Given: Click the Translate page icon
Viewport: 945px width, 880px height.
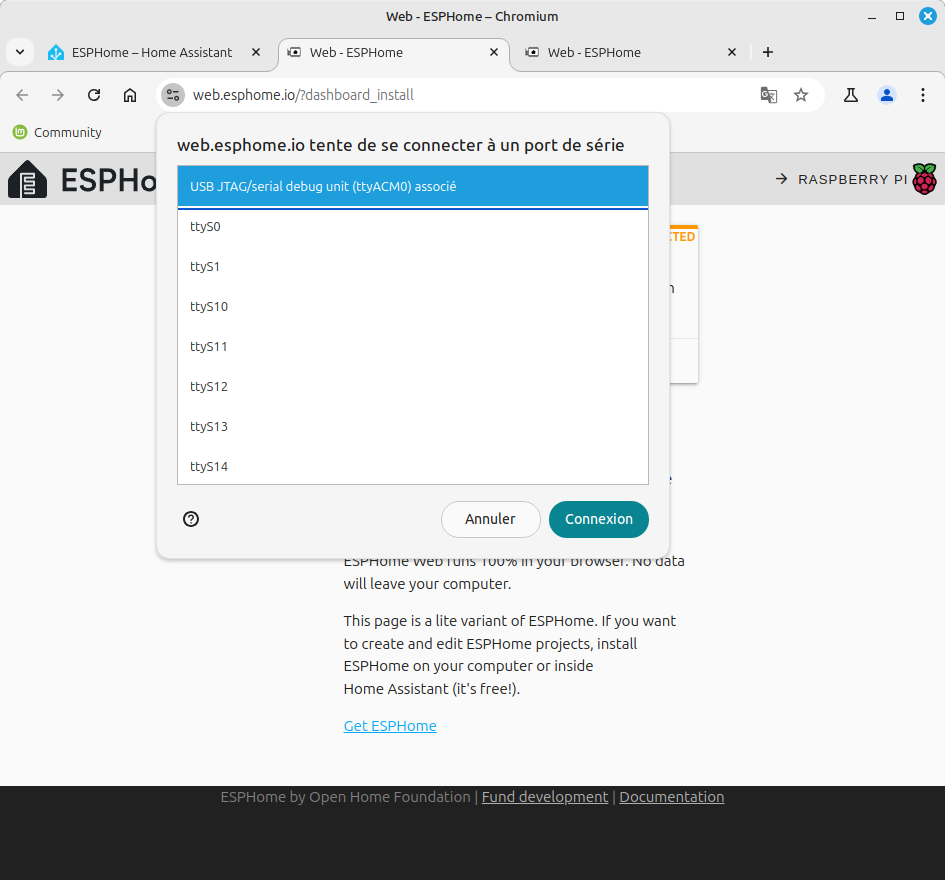Looking at the screenshot, I should (768, 95).
